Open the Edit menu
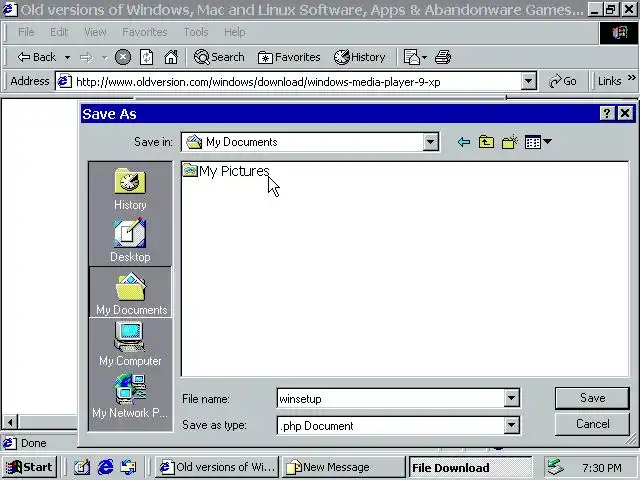Image resolution: width=640 pixels, height=480 pixels. point(59,32)
